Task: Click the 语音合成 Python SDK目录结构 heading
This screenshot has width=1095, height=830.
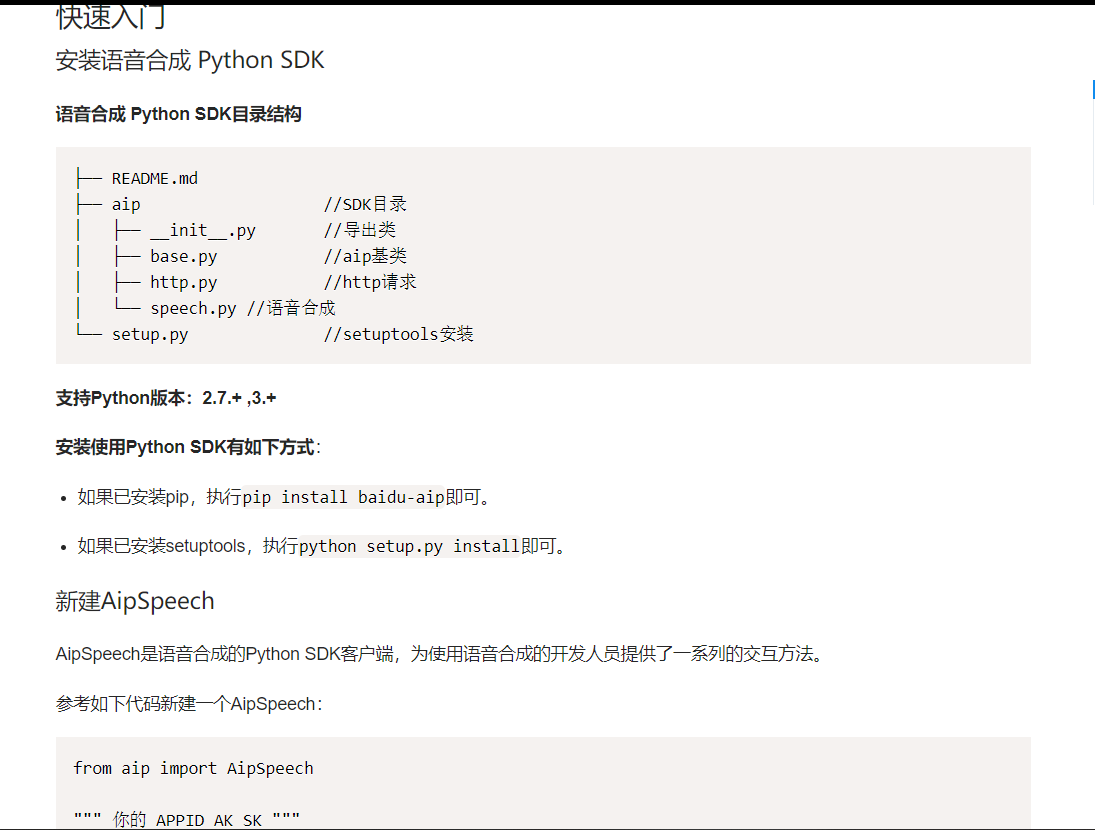Action: point(180,114)
